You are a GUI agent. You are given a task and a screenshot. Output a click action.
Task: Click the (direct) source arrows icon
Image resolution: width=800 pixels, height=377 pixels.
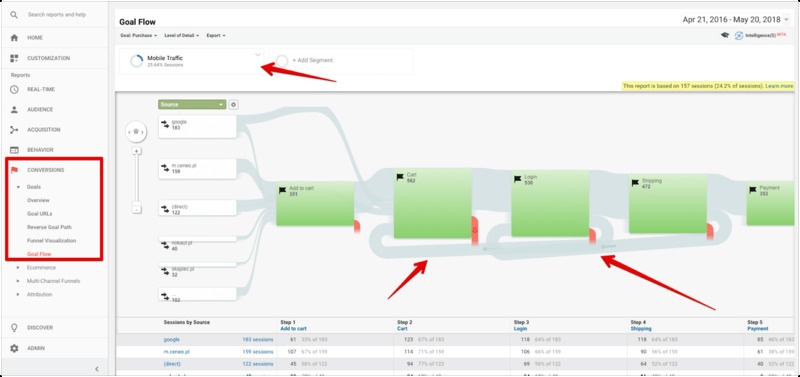click(165, 209)
